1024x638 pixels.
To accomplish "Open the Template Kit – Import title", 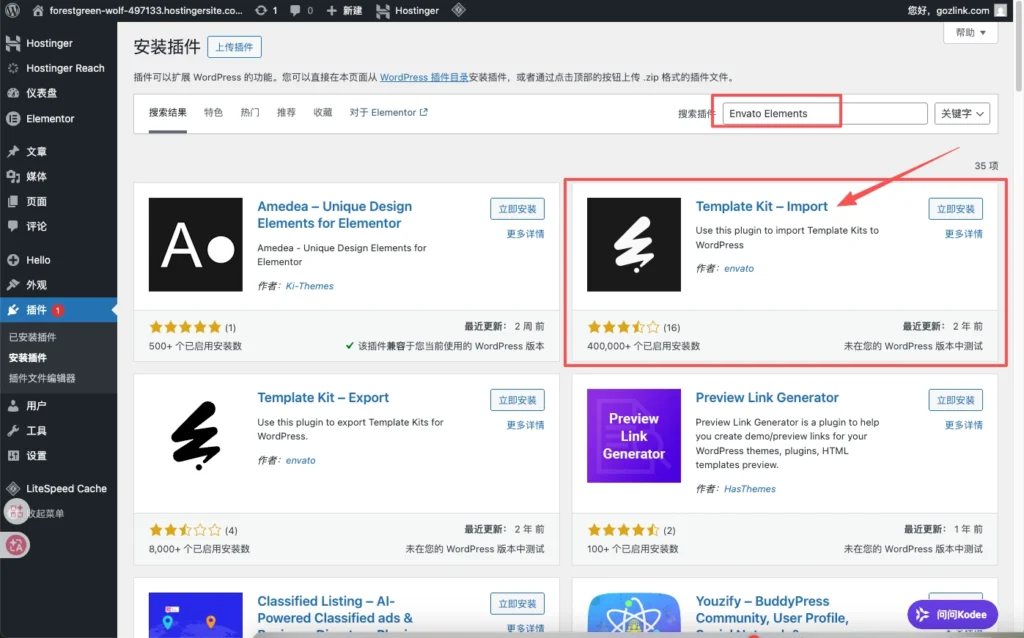I will tap(761, 206).
